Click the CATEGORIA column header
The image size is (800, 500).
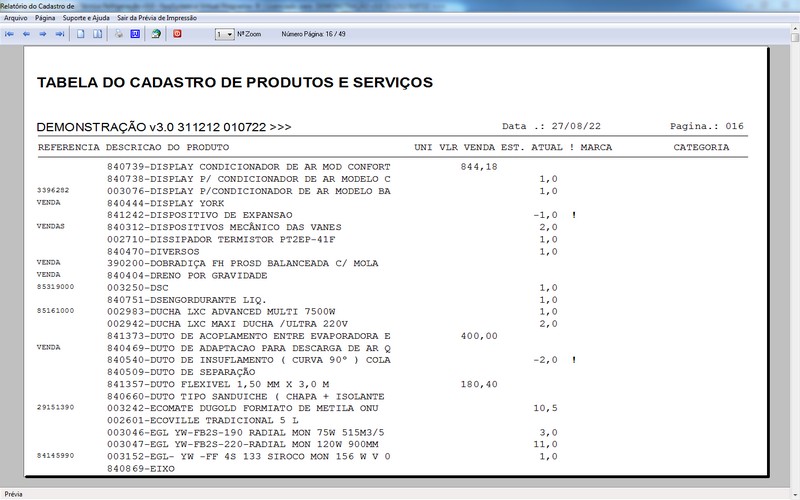point(701,147)
